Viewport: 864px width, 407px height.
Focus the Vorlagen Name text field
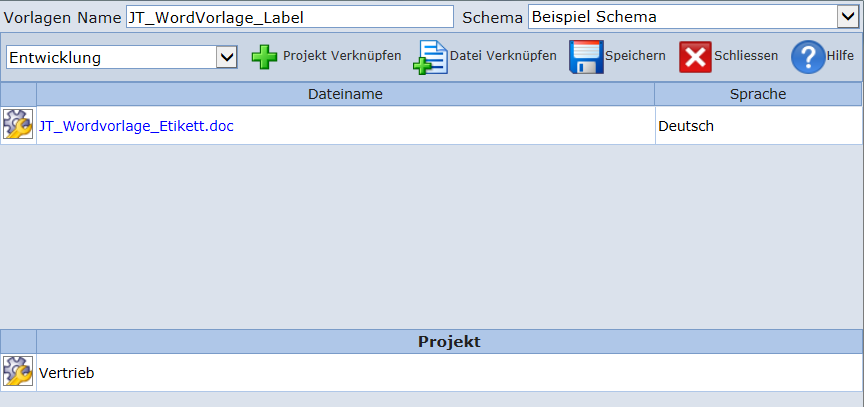point(289,17)
